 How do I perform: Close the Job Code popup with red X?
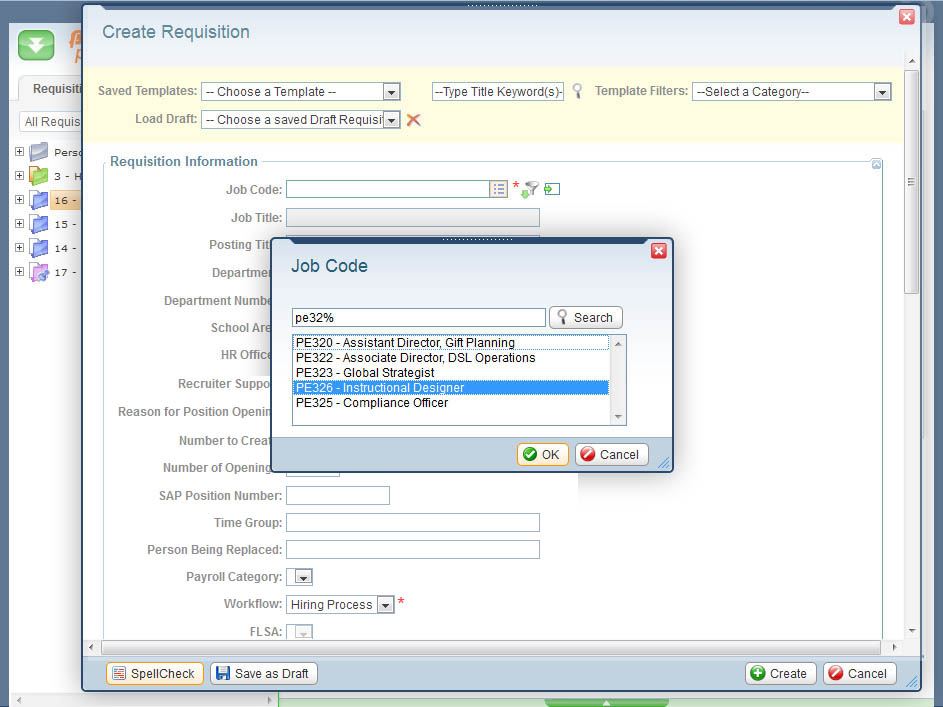click(658, 251)
